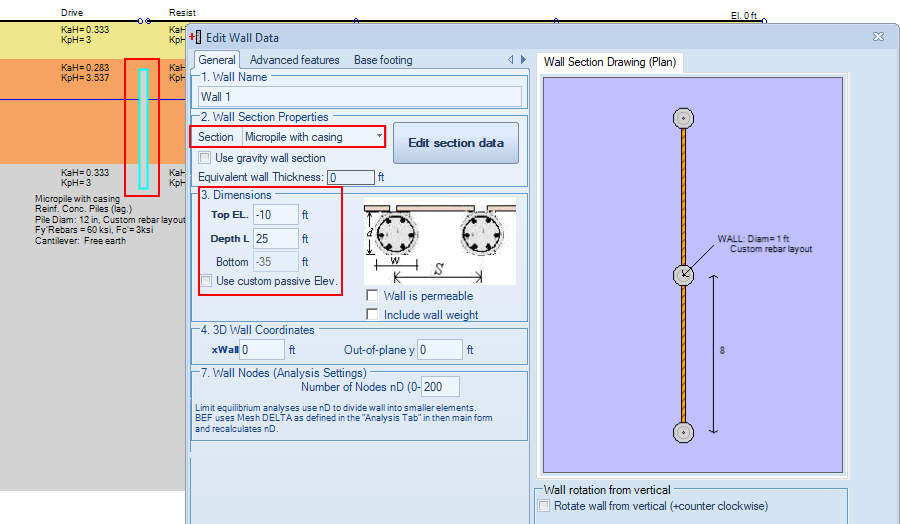Click the Edit Wall Data title icon
Screen dimensions: 900x524
click(196, 38)
